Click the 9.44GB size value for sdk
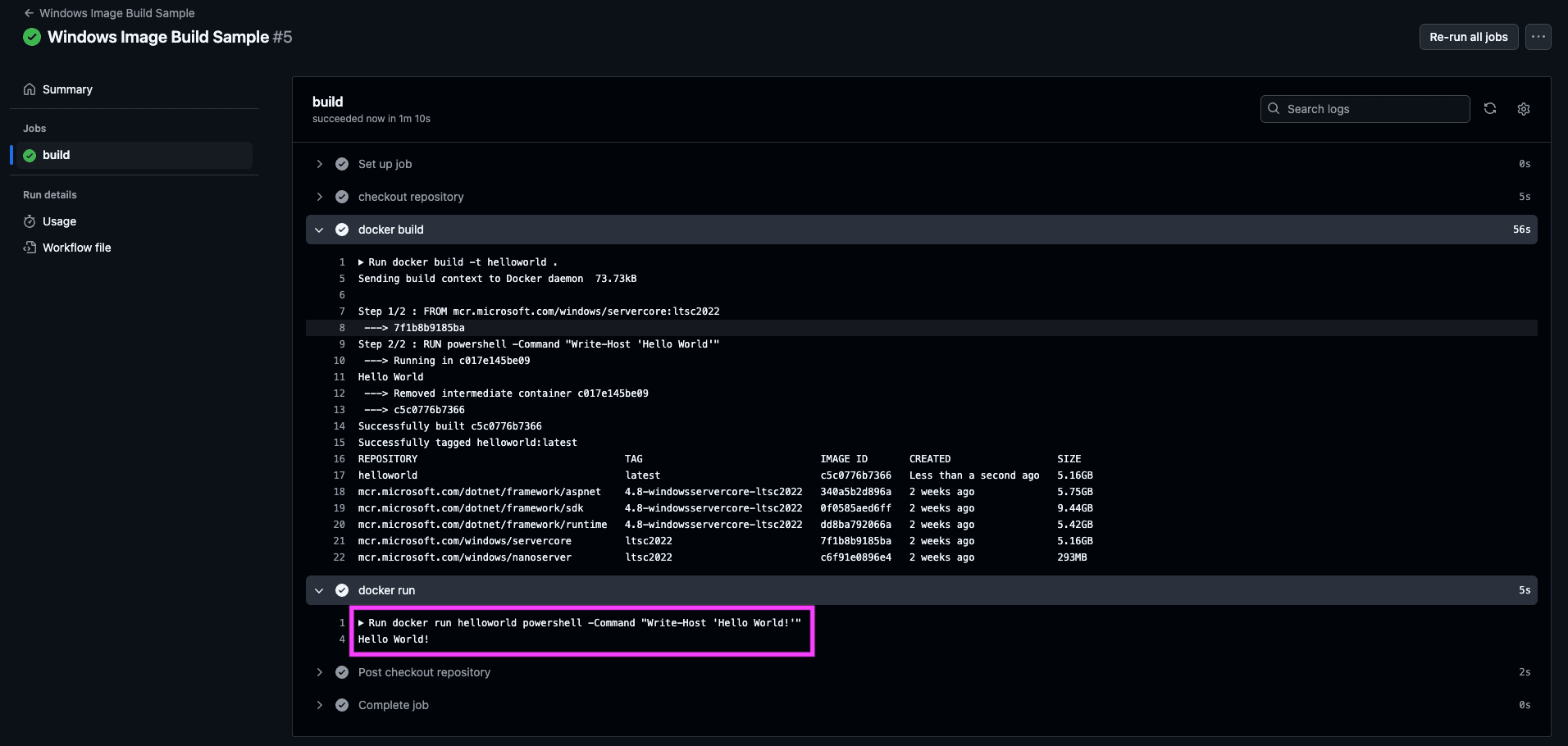1568x746 pixels. [1074, 508]
